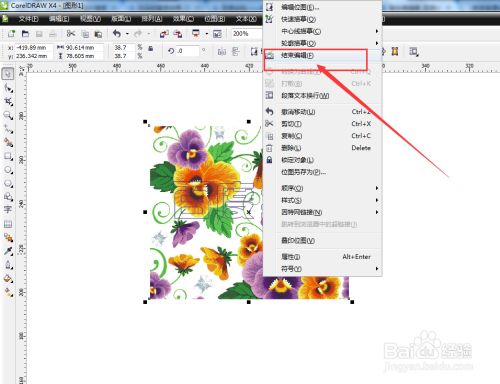
Task: Choose 编辑位图(E)... in context menu
Action: coord(323,7)
